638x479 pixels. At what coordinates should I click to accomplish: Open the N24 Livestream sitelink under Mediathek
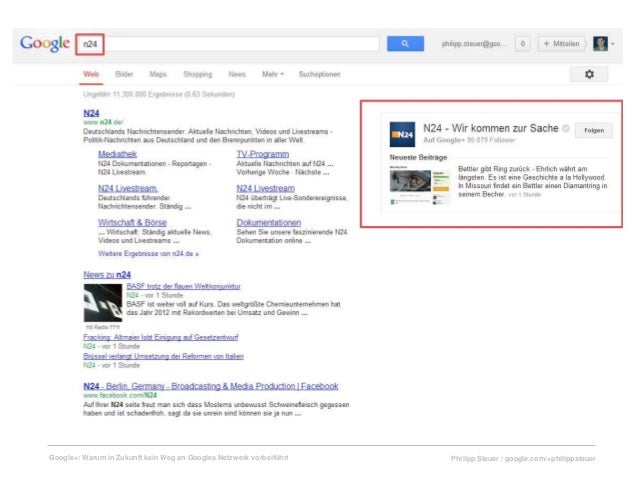coord(128,188)
